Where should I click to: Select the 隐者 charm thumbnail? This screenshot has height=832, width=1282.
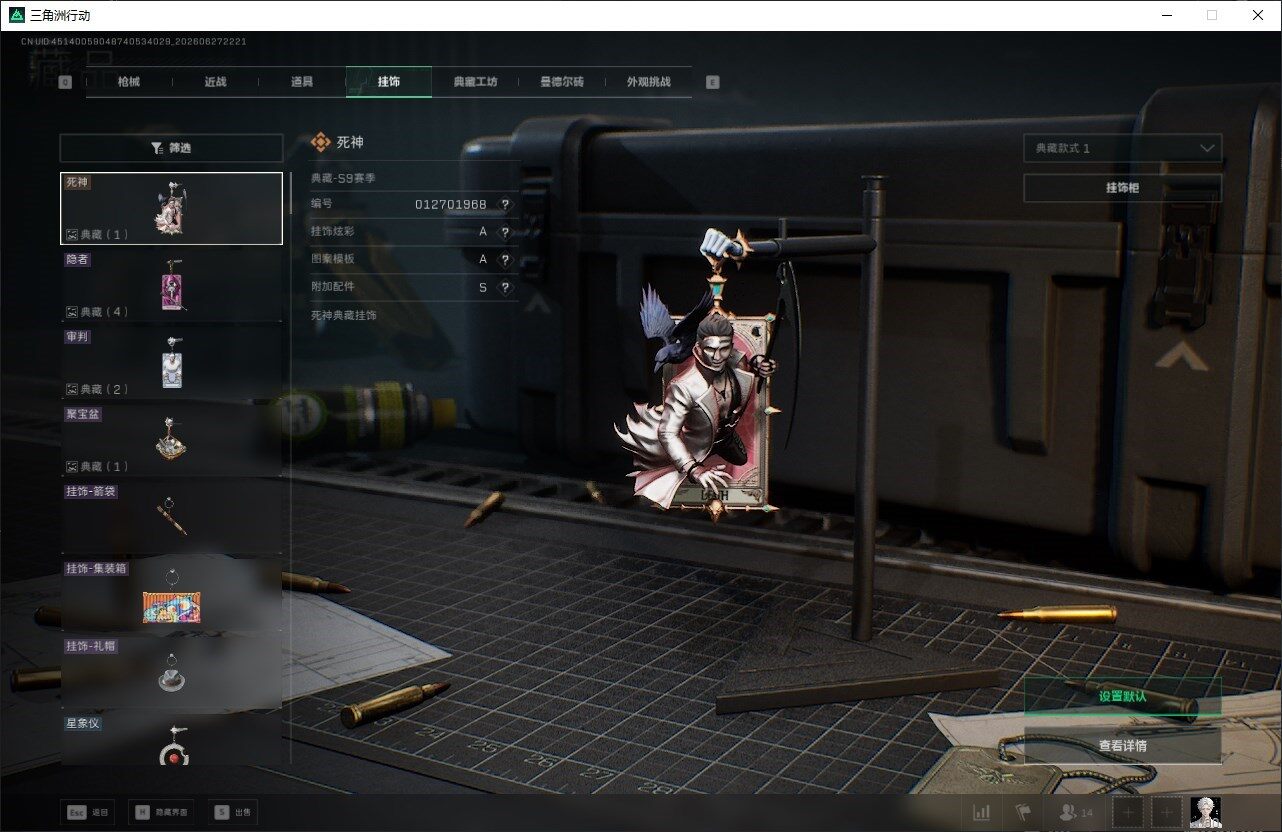[171, 285]
